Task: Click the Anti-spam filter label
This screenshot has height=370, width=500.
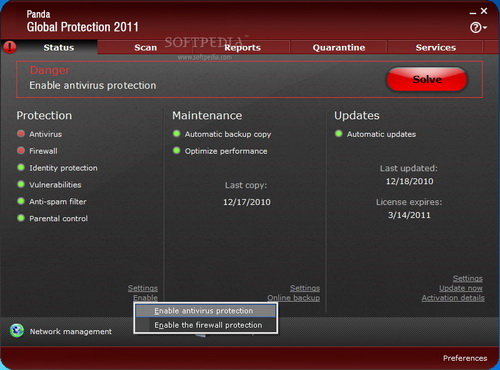Action: [58, 201]
